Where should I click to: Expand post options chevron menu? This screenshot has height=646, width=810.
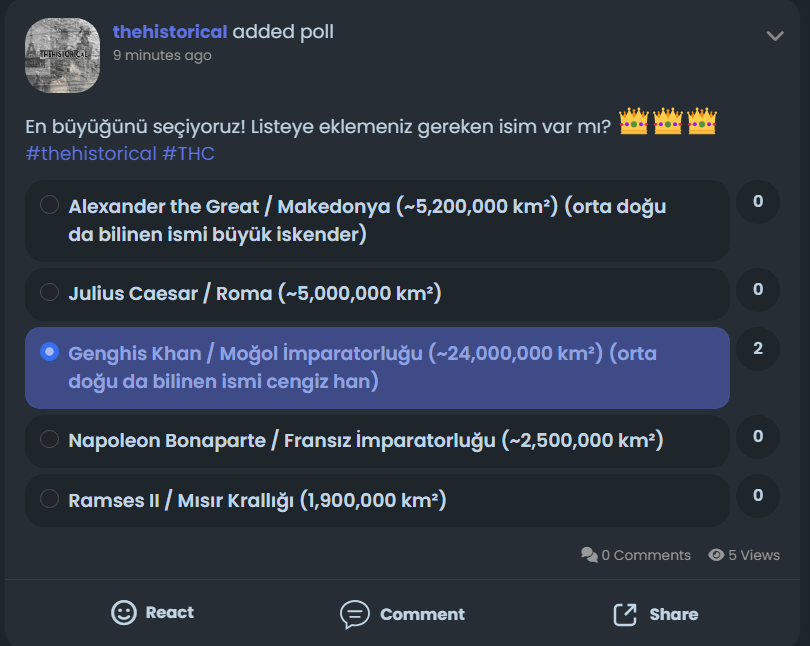tap(775, 36)
